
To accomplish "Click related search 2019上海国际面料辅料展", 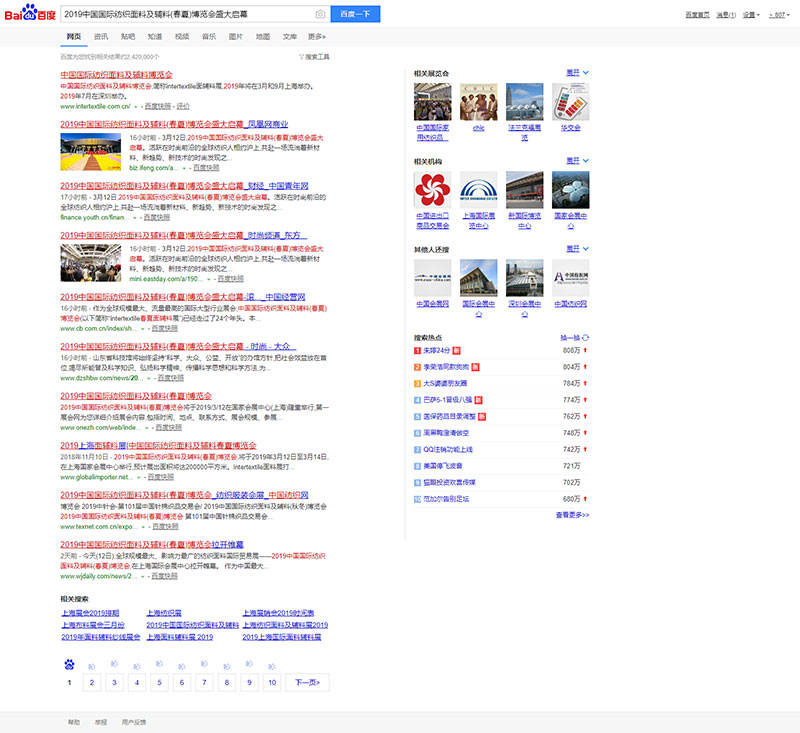I will point(282,638).
